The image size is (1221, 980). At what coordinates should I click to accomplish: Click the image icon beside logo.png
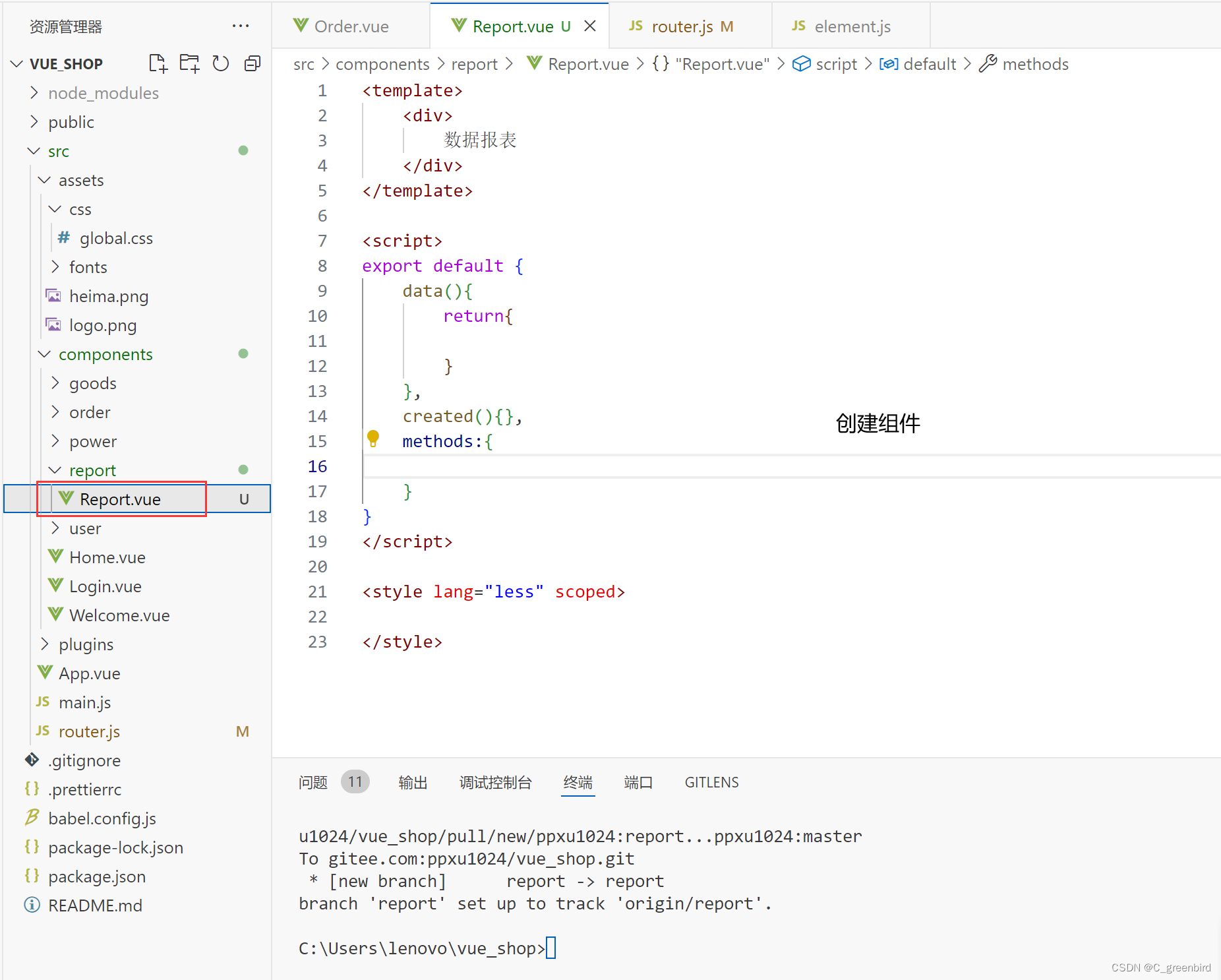[x=53, y=324]
